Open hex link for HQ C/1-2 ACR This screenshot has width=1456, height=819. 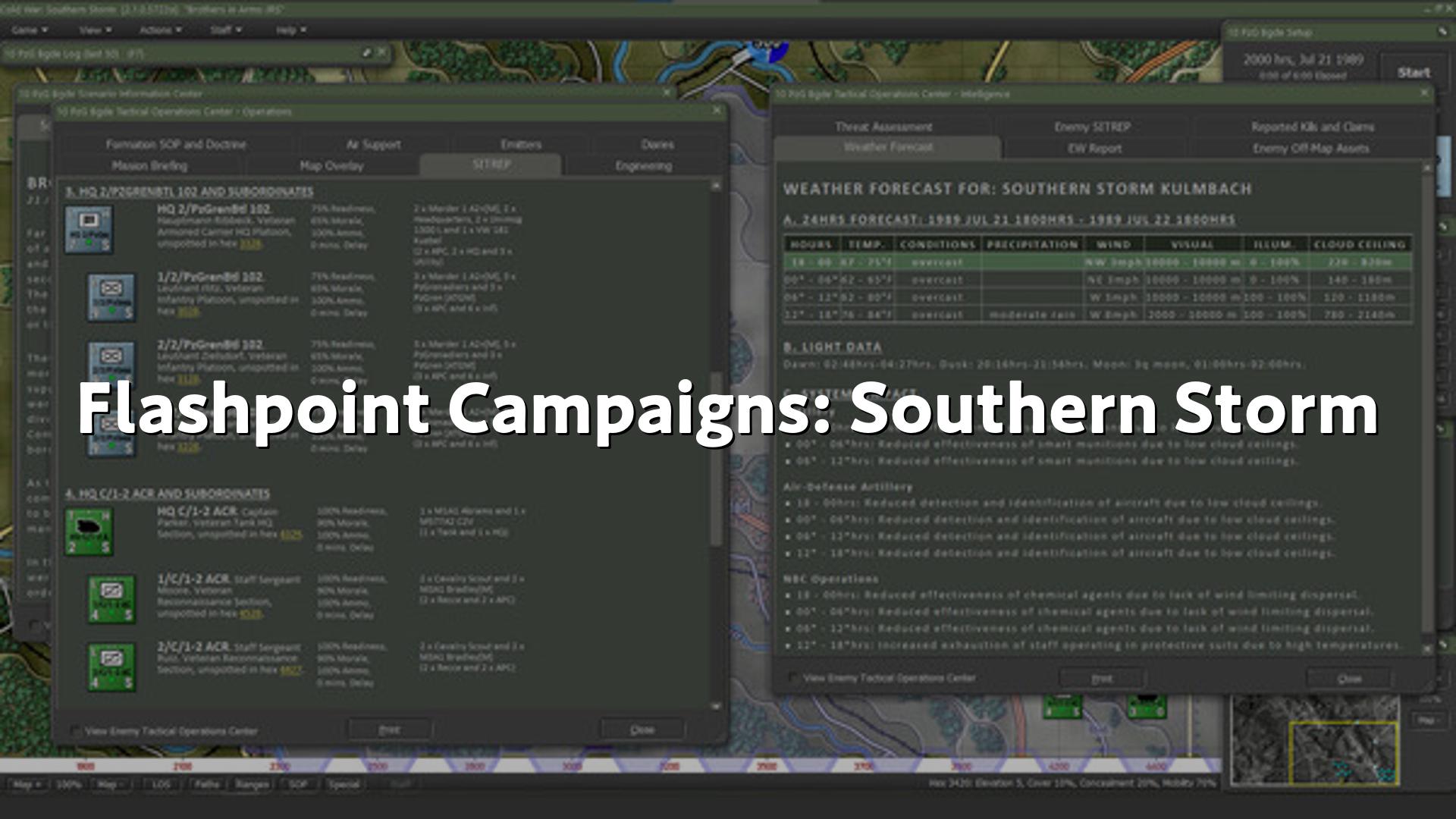[290, 535]
